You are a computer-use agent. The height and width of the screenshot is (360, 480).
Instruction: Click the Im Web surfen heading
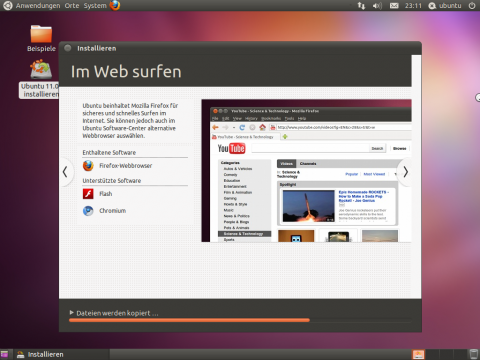click(126, 72)
